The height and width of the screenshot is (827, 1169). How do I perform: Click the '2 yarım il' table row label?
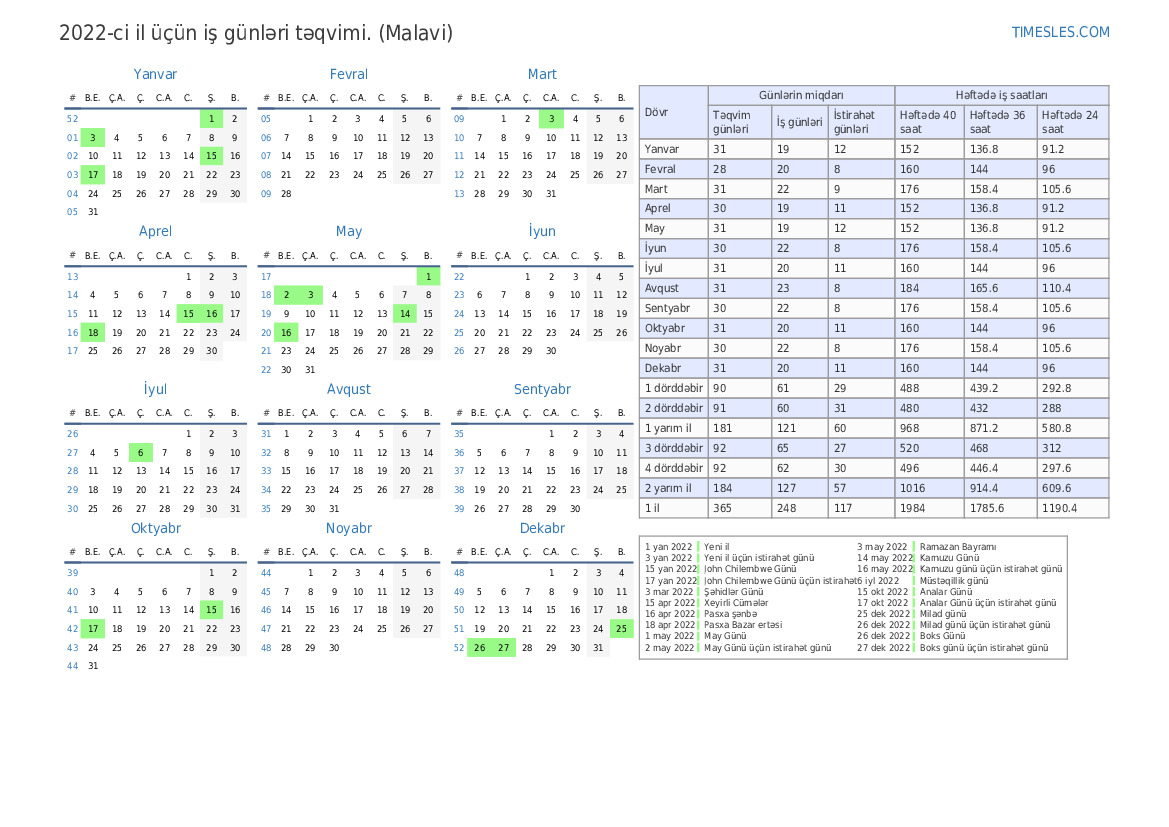coord(667,488)
